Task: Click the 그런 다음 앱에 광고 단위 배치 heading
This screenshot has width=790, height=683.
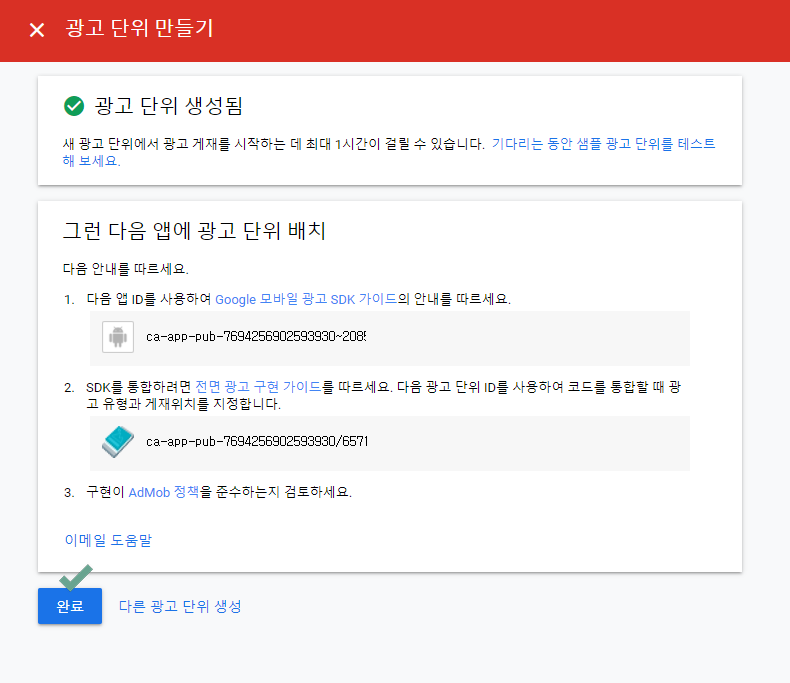Action: [195, 231]
